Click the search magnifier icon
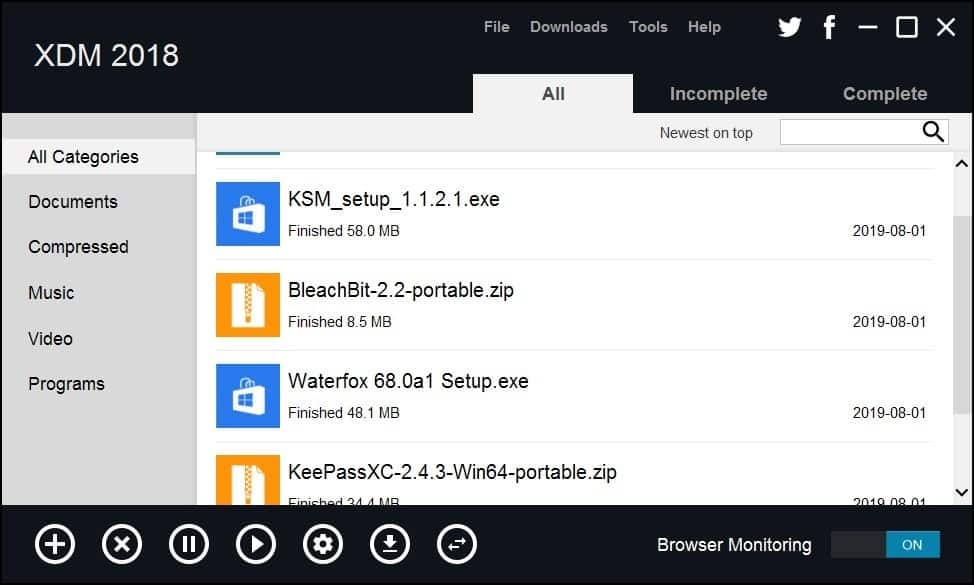 click(x=932, y=131)
